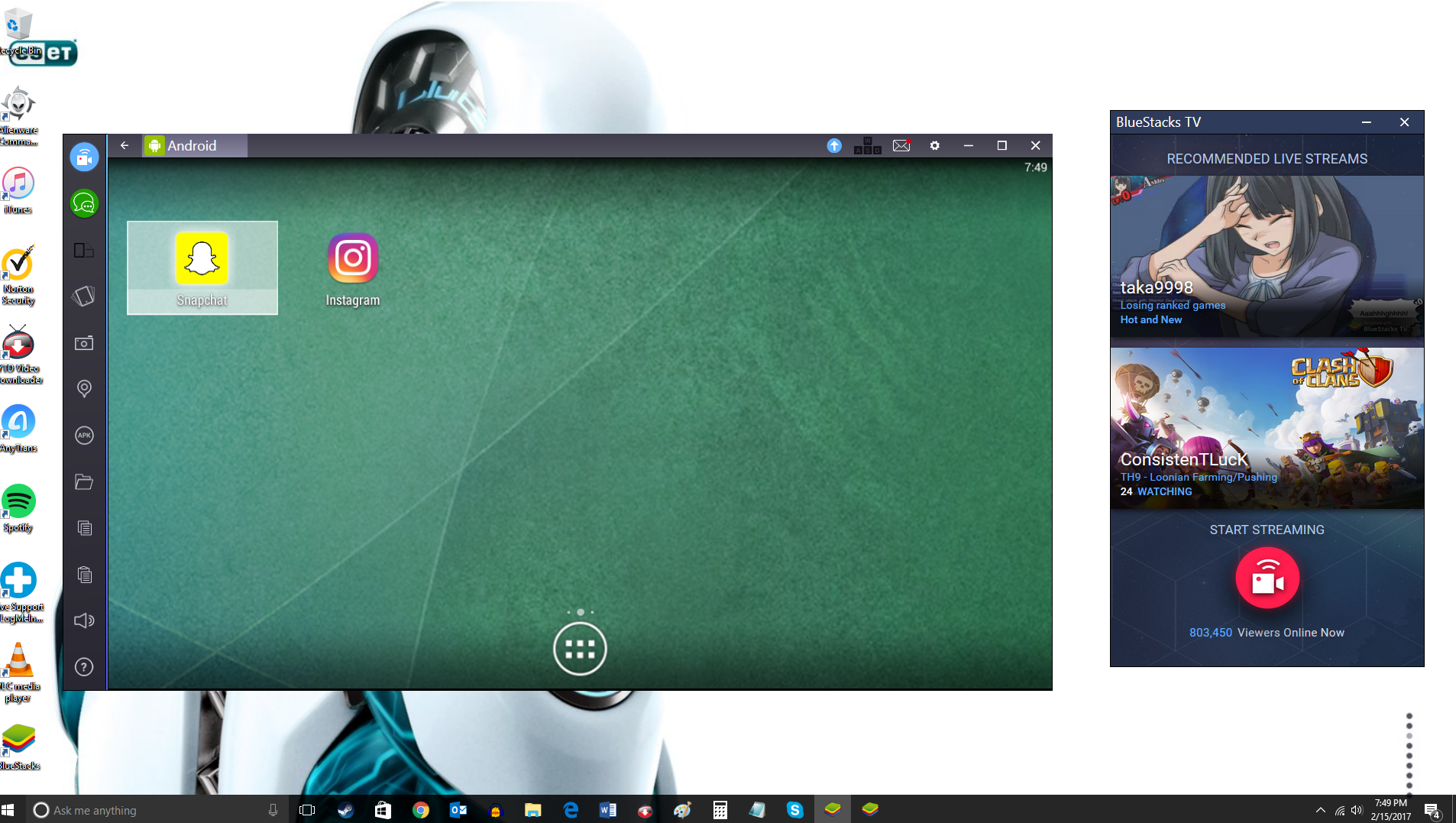Open the green chat sidebar icon
This screenshot has width=1456, height=823.
pyautogui.click(x=84, y=204)
